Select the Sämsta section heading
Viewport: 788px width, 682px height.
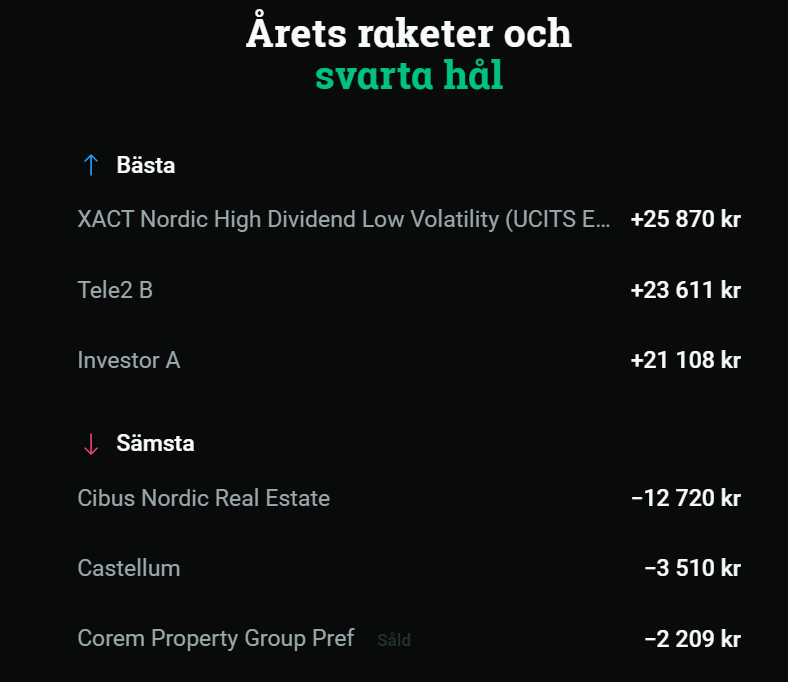pyautogui.click(x=155, y=444)
